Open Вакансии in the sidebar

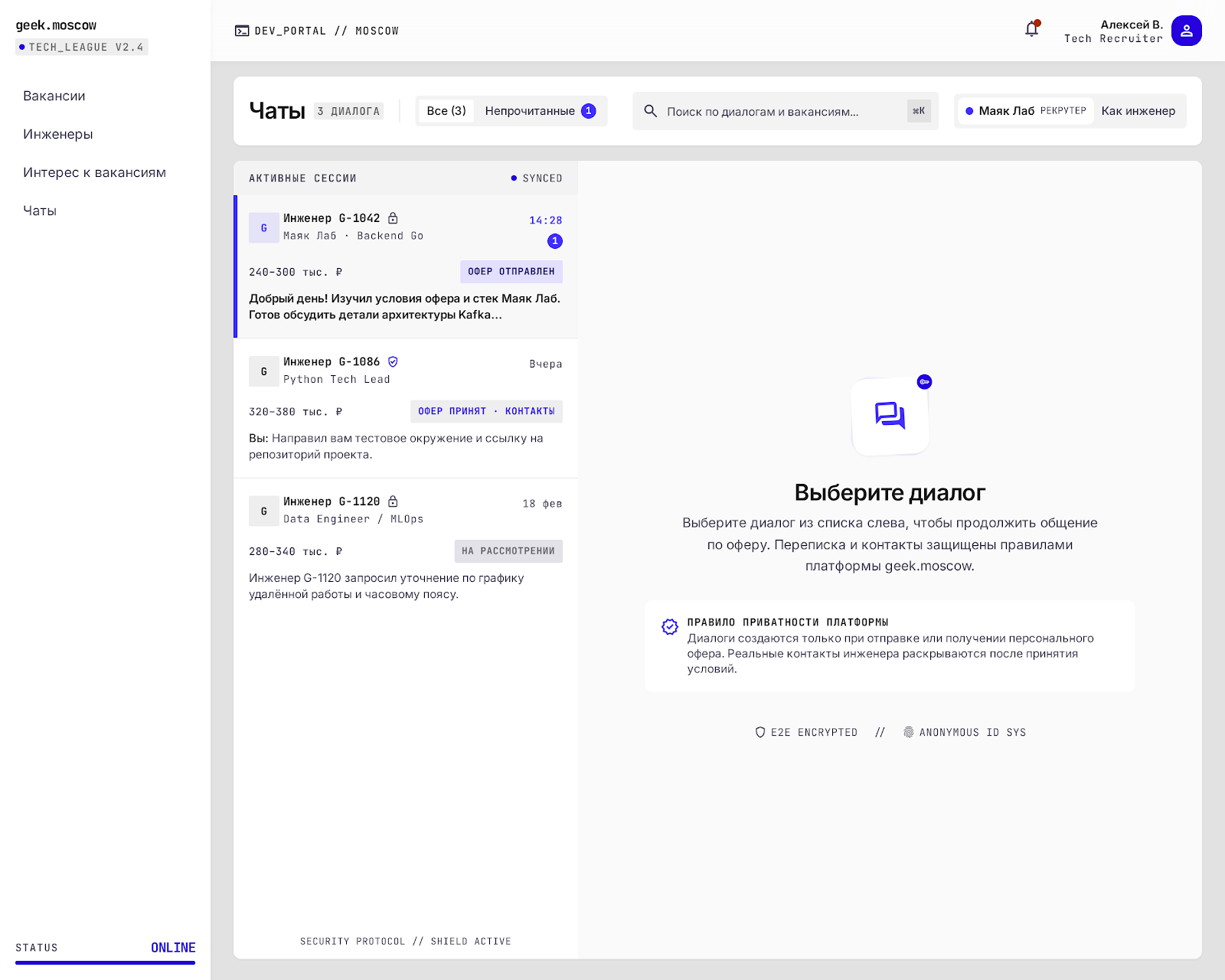click(x=54, y=96)
